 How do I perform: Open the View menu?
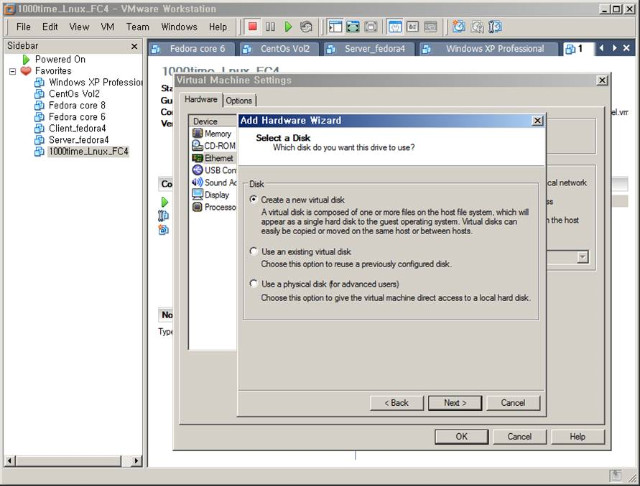[x=79, y=27]
